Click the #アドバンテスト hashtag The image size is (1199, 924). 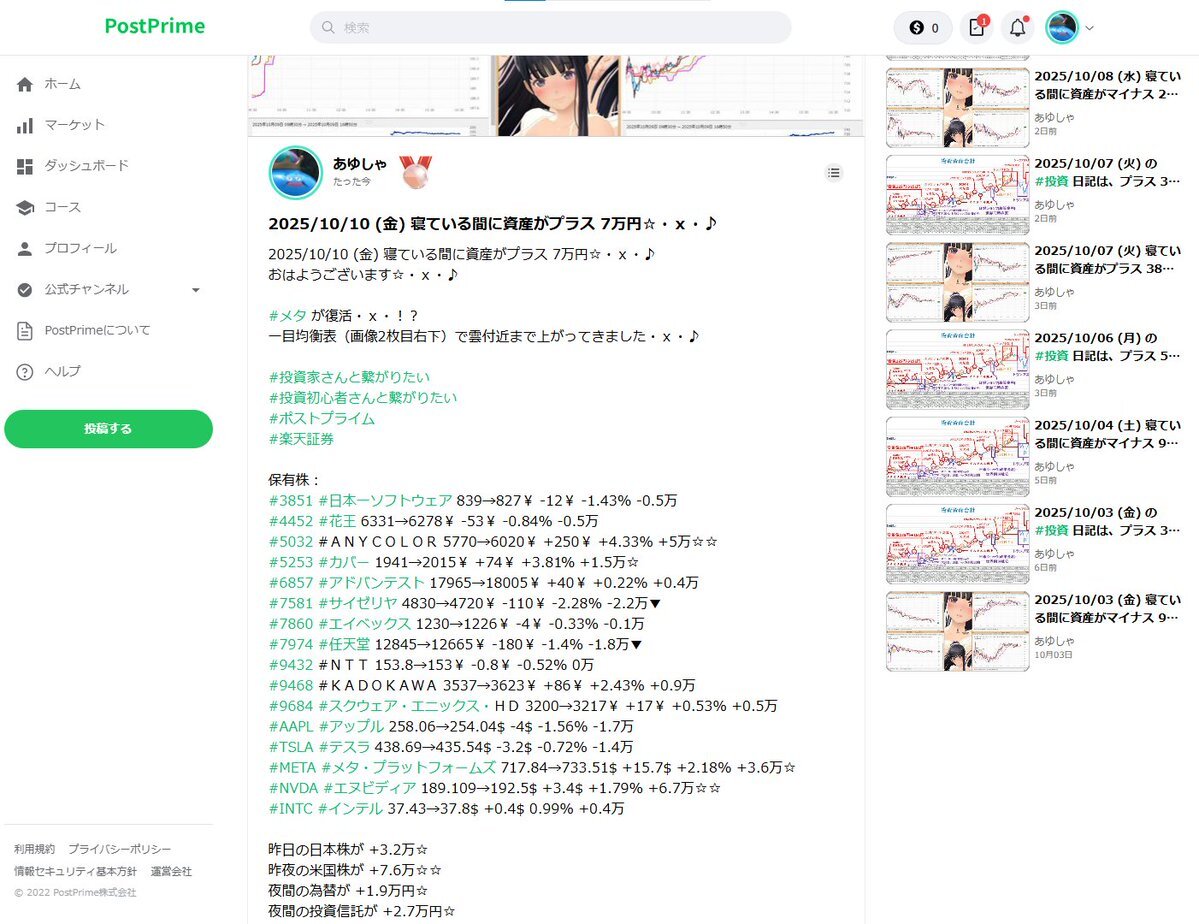click(371, 583)
